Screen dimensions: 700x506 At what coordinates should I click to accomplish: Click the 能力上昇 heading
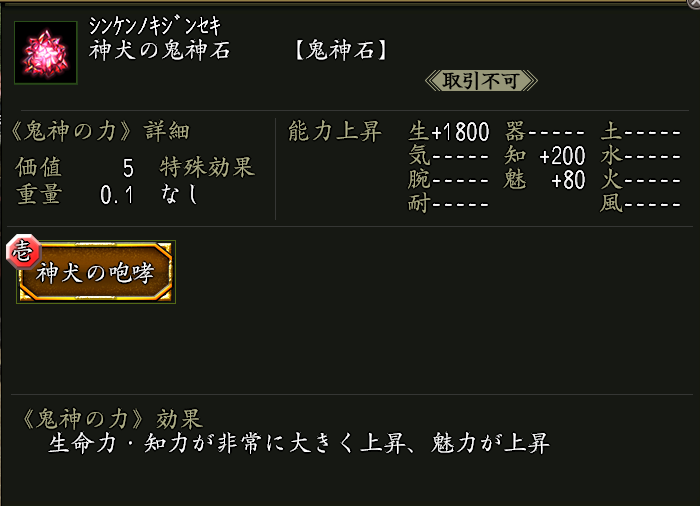coord(334,131)
